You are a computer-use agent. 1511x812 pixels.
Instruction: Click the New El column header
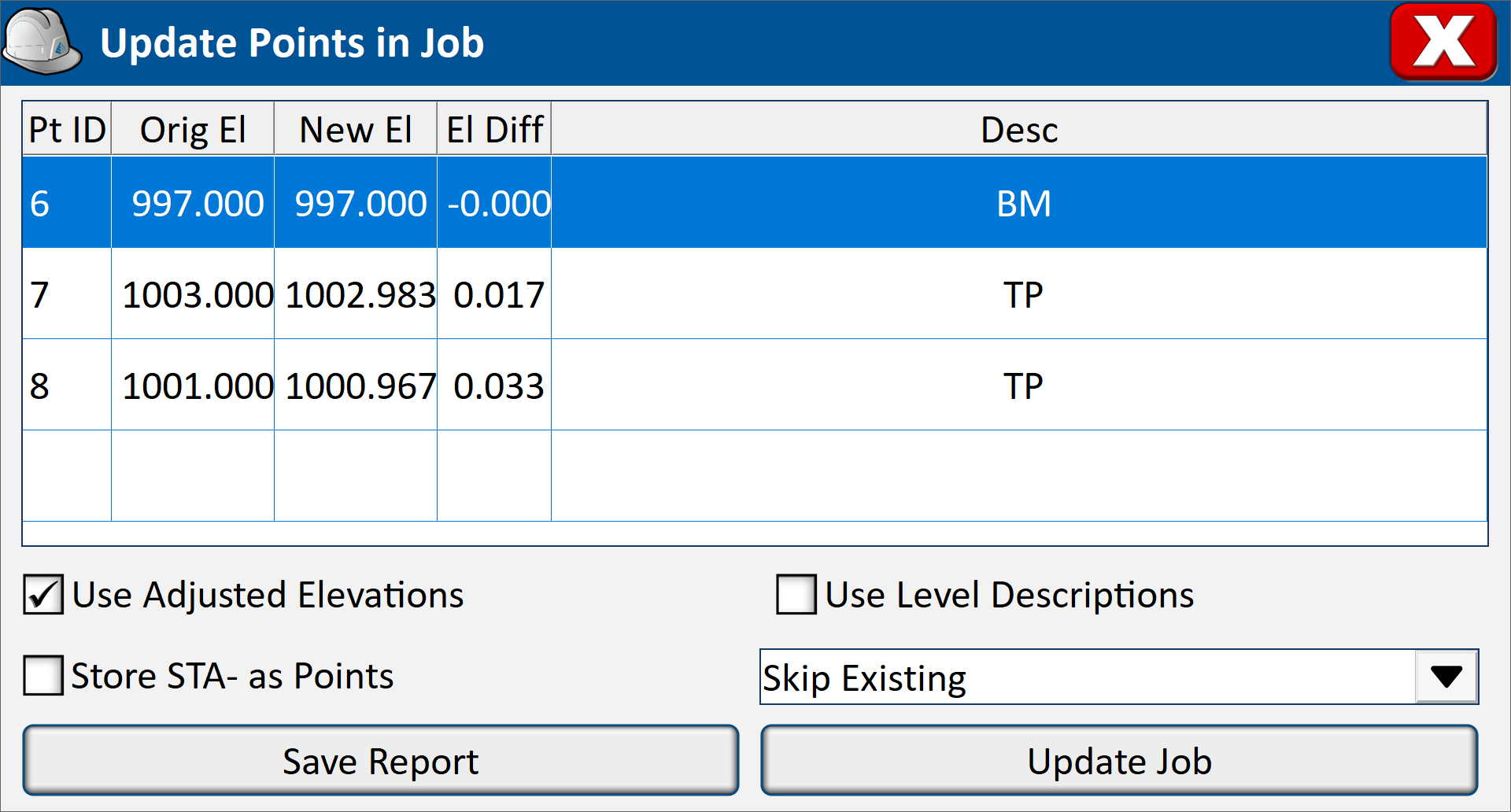click(356, 128)
